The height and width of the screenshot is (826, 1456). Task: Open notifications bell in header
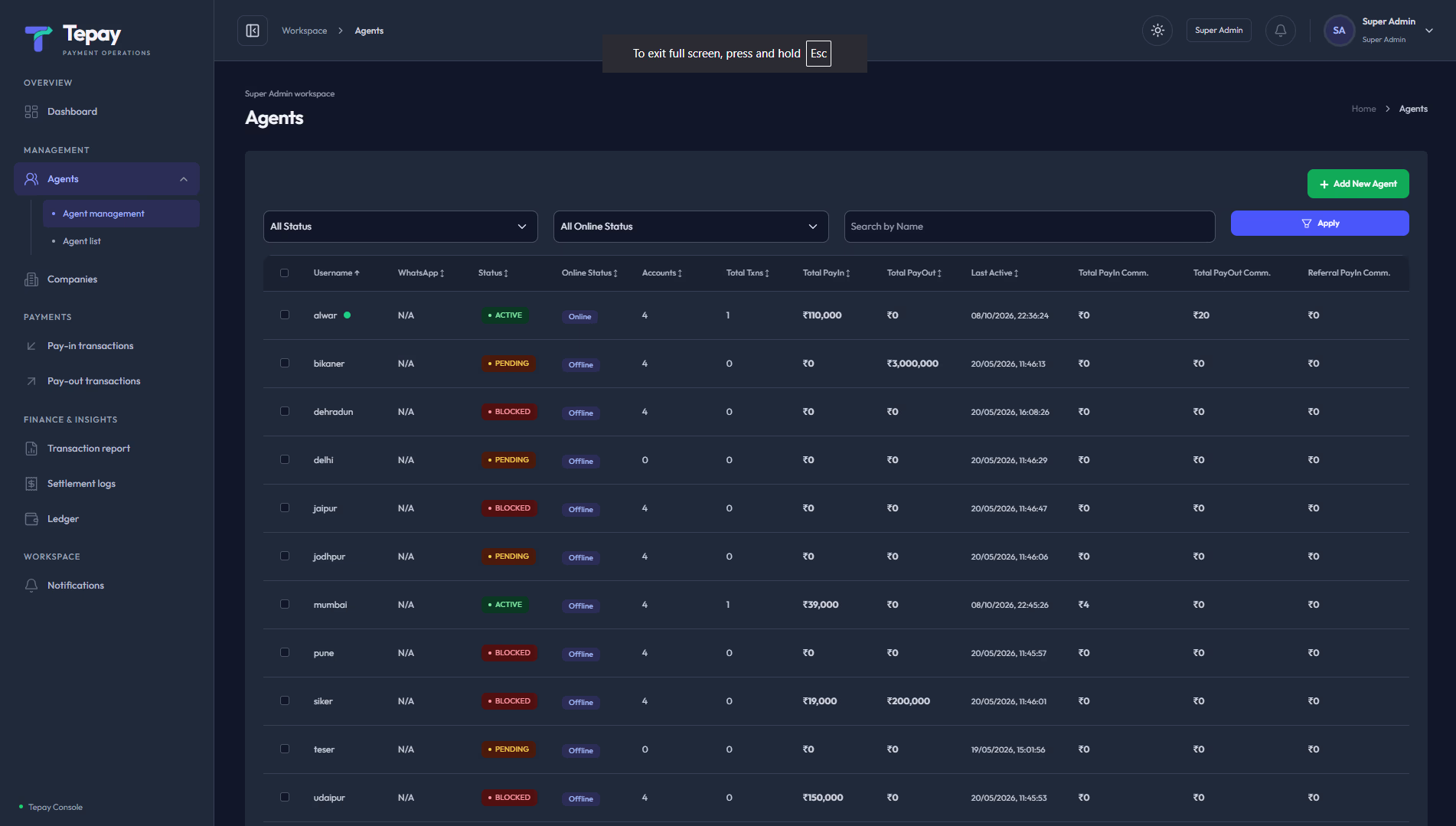[x=1281, y=31]
